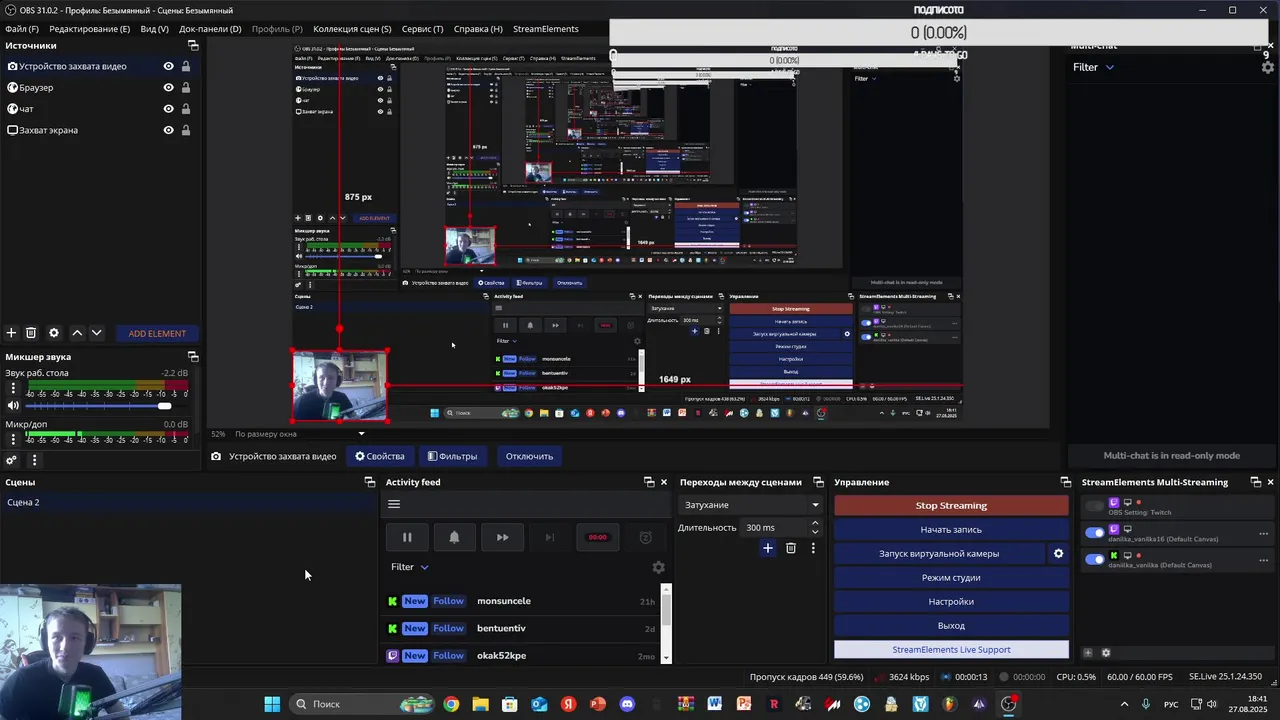Open source properties gear in Sources toolbar
1280x720 pixels.
coord(54,333)
